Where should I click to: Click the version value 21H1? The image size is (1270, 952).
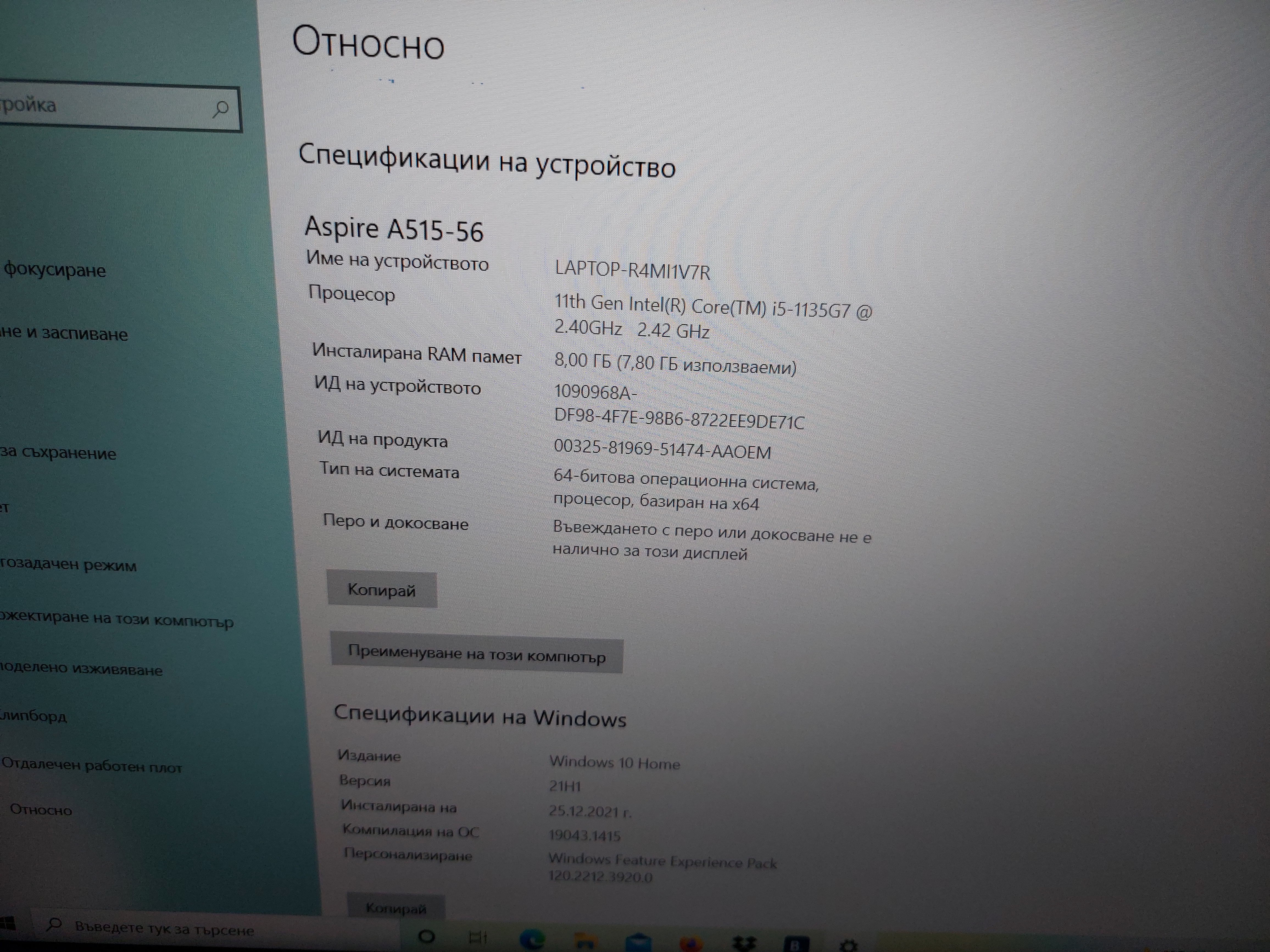pyautogui.click(x=565, y=786)
